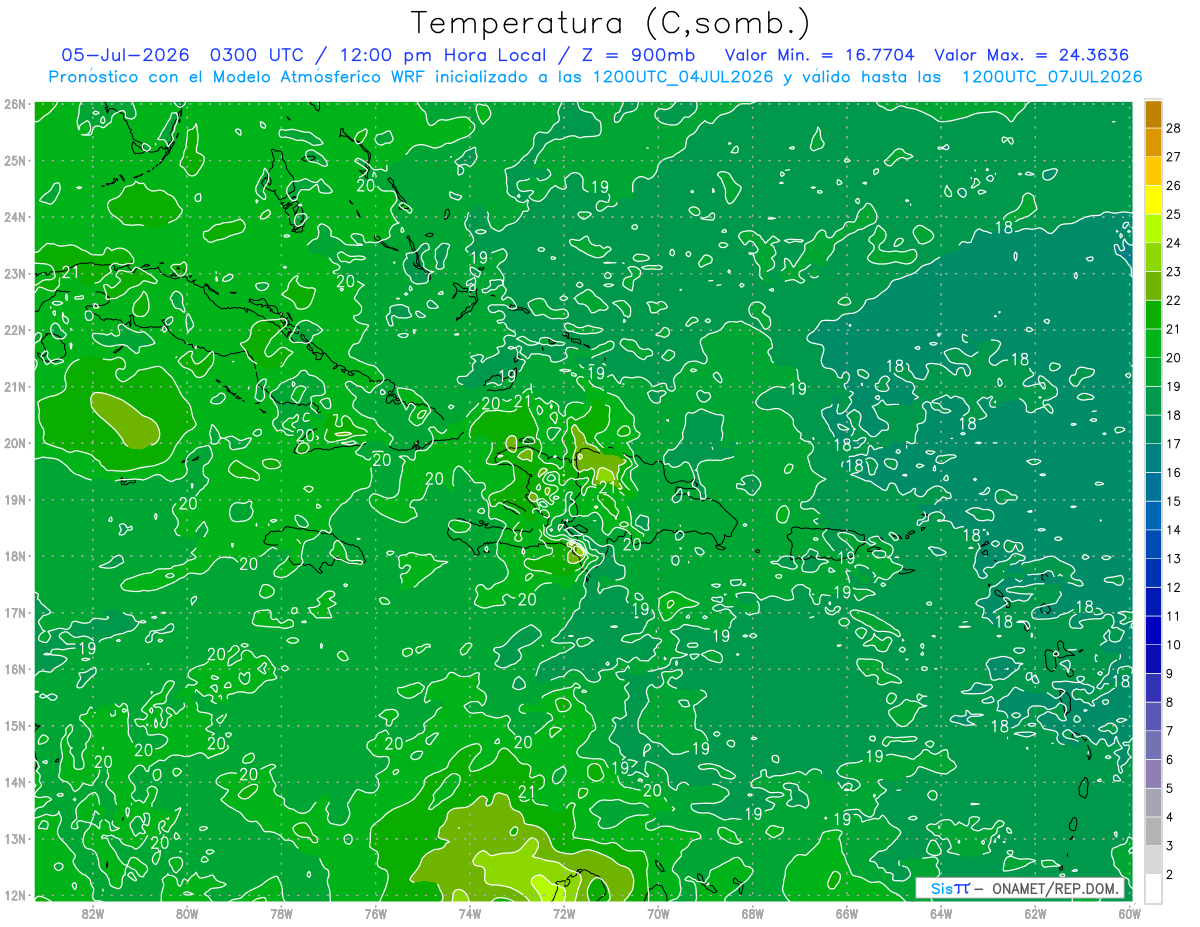Click "Valor Min. = 16.7704" text
Viewport: 1200px width, 927px height.
pos(821,55)
